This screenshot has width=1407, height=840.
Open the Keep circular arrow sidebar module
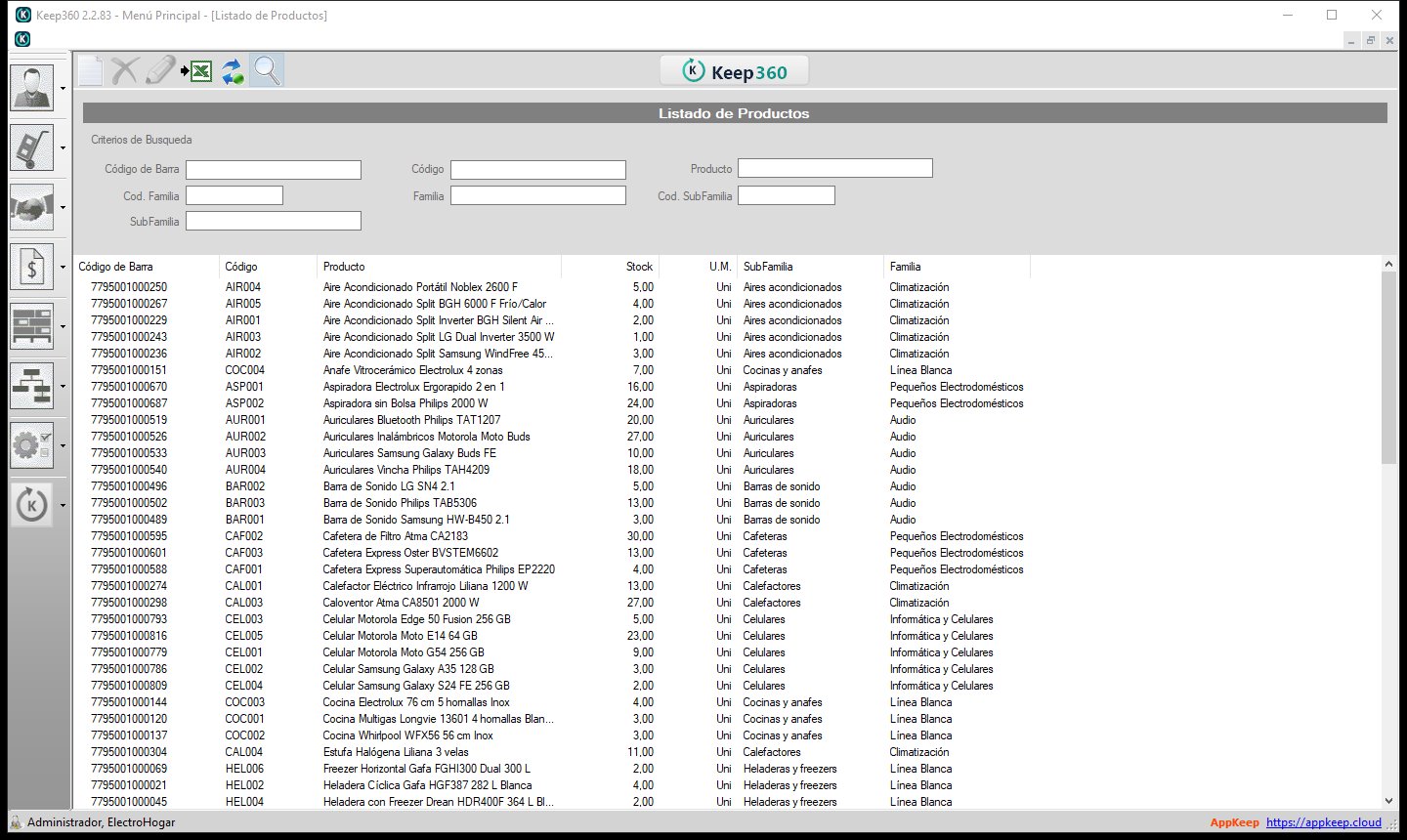31,505
